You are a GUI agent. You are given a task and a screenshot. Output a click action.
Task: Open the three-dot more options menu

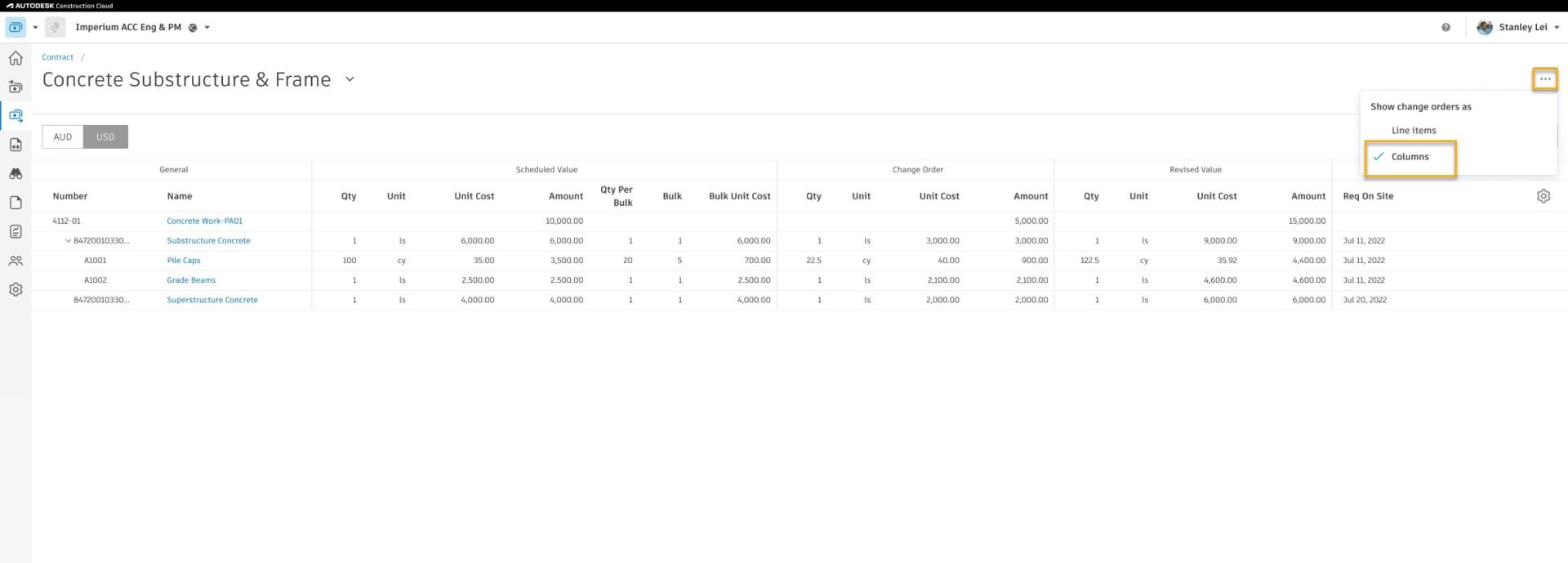[1544, 79]
